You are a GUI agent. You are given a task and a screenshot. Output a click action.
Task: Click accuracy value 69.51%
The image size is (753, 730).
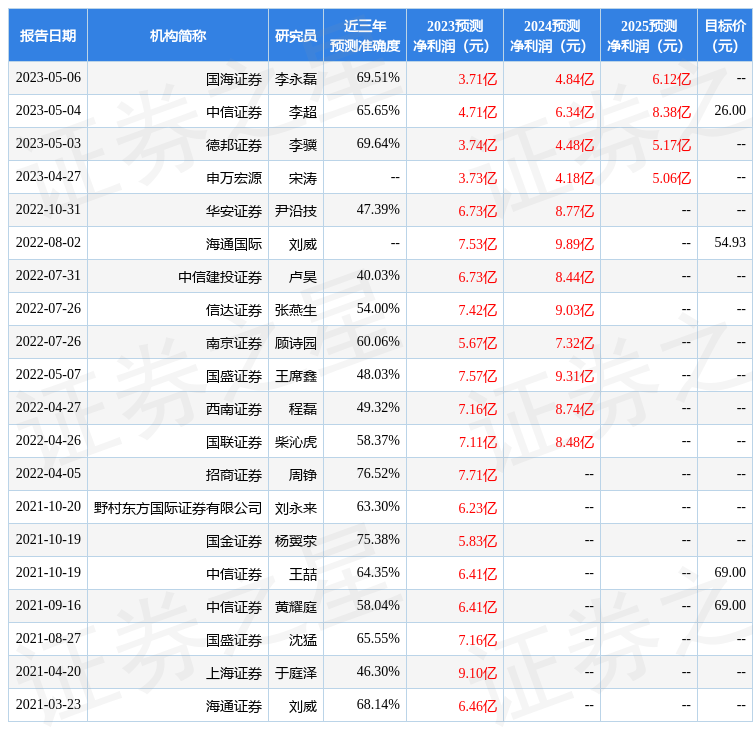[378, 78]
